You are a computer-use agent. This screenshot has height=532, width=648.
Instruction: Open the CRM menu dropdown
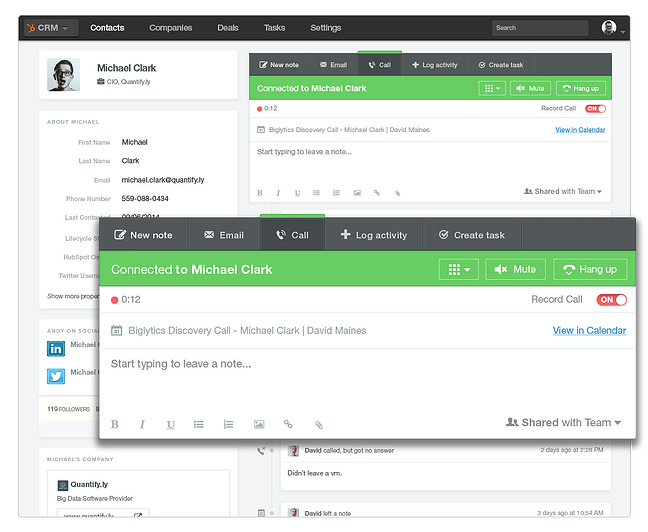[x=54, y=28]
